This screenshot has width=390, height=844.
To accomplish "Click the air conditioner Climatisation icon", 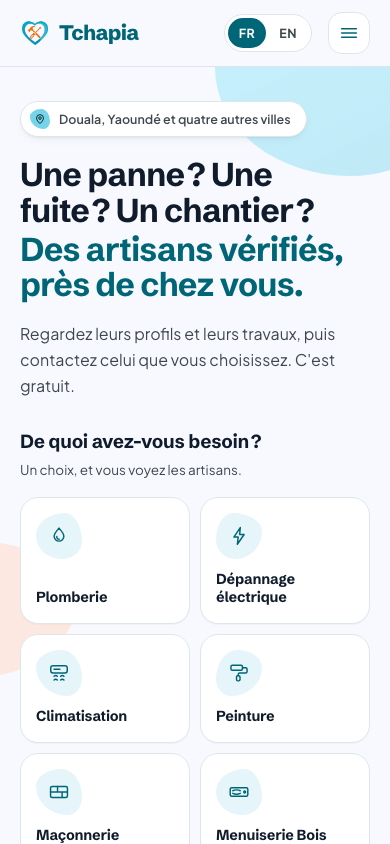I will pyautogui.click(x=59, y=673).
